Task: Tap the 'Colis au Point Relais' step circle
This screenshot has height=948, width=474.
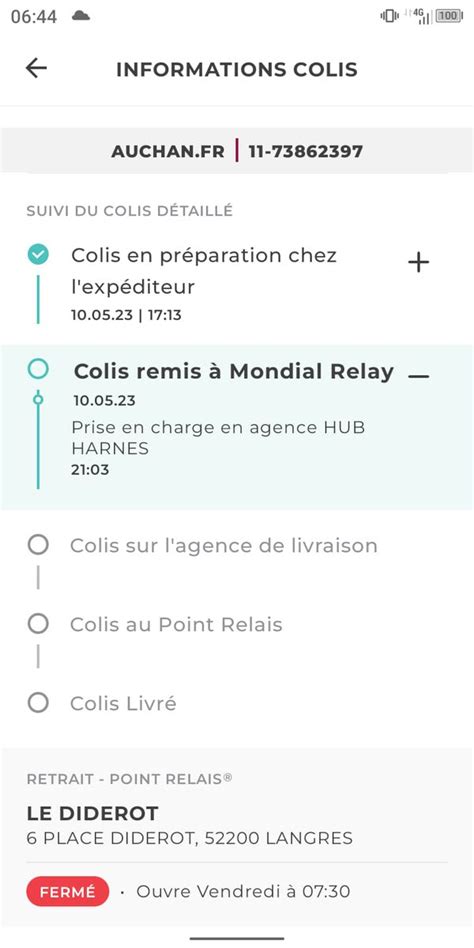Action: point(38,624)
